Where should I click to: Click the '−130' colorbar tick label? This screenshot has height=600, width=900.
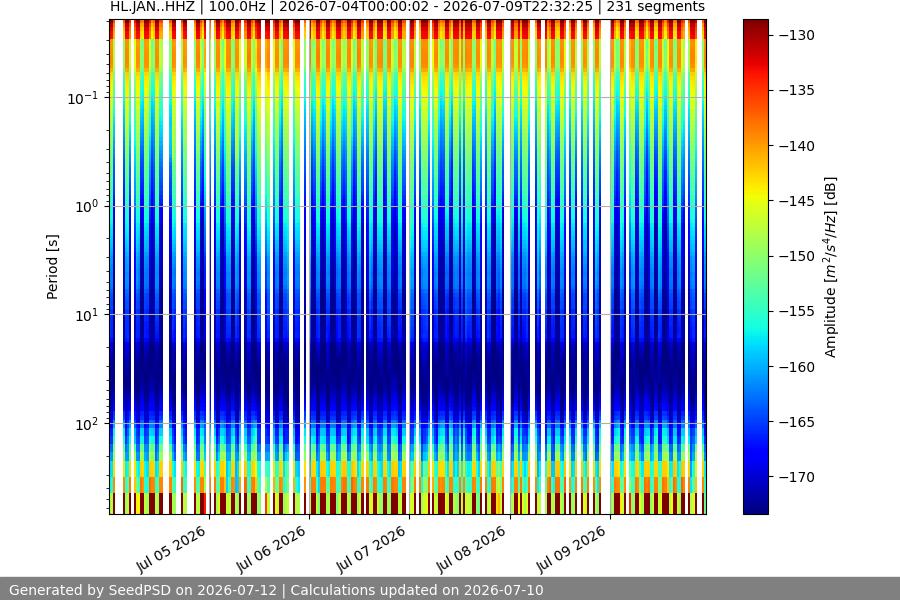pyautogui.click(x=797, y=36)
